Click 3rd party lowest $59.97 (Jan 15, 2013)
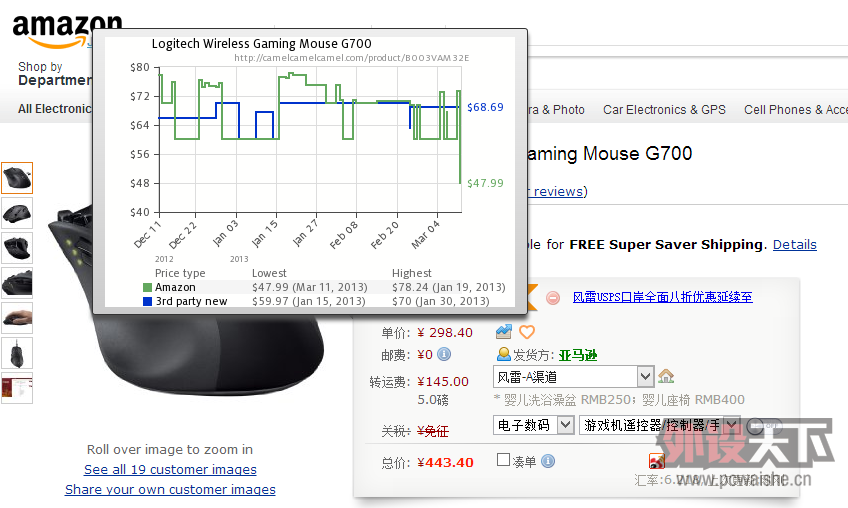The image size is (848, 508). [308, 301]
